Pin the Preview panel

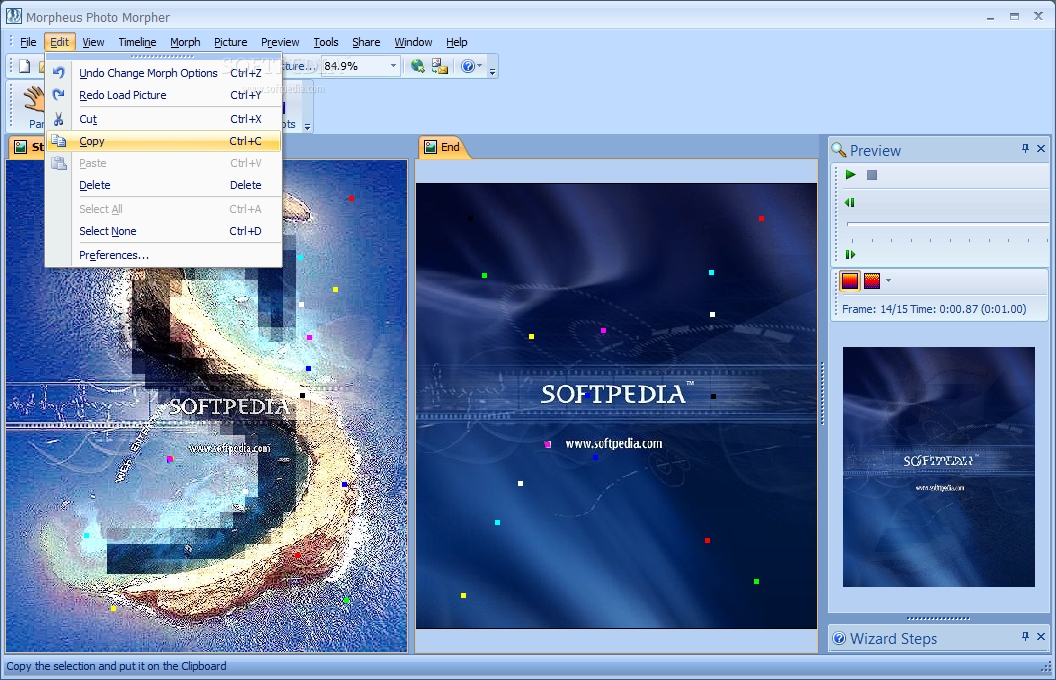1025,148
